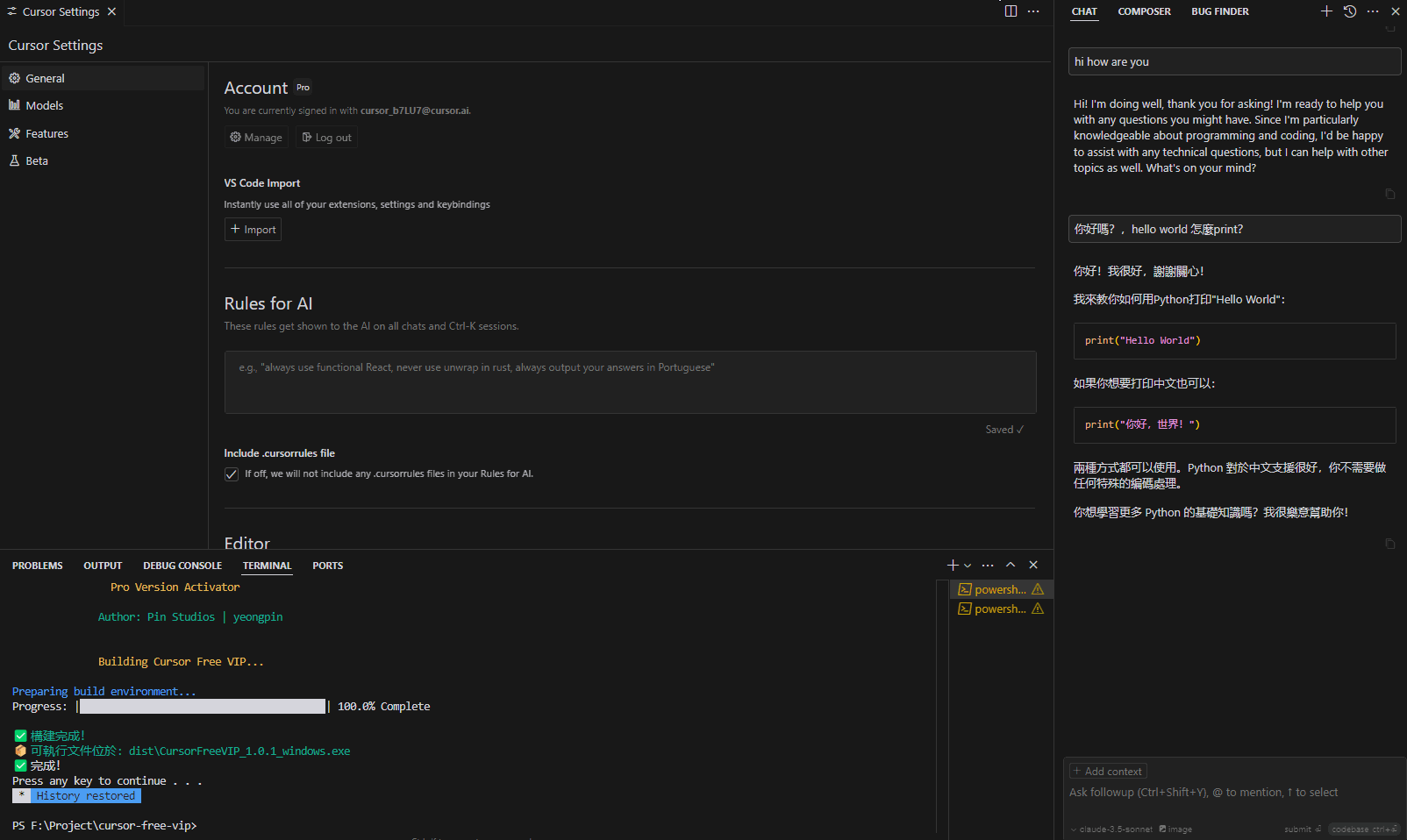Click the Add context button
Viewport: 1407px width, 840px height.
tap(1108, 772)
